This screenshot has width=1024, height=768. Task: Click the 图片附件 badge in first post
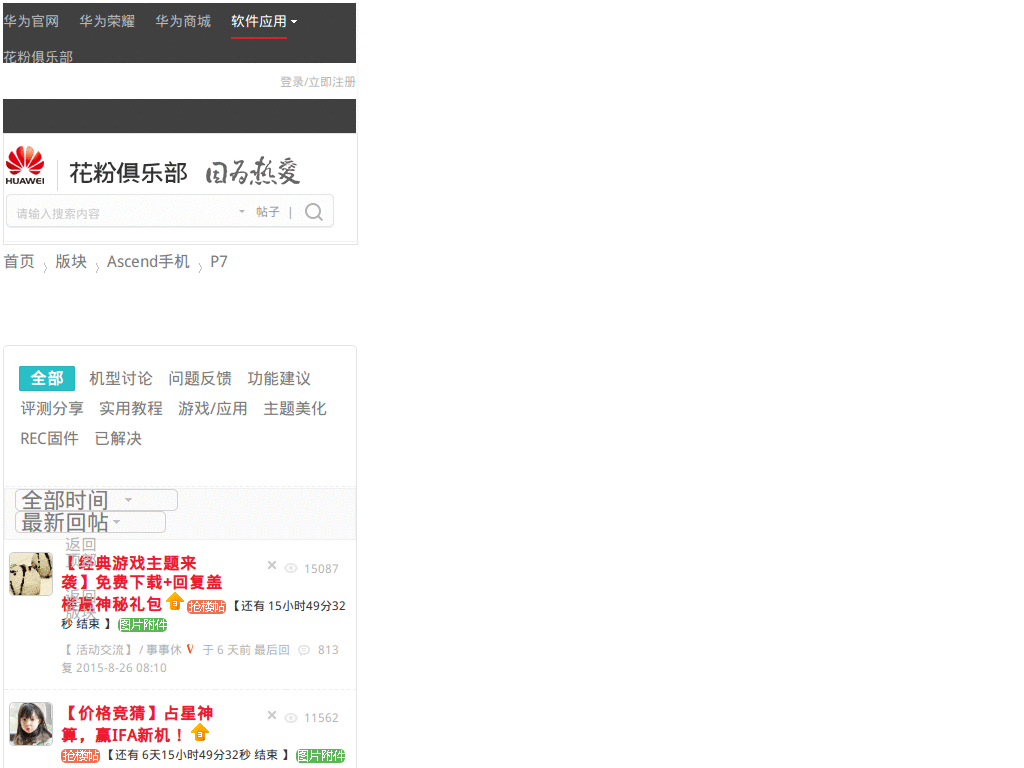pyautogui.click(x=142, y=625)
